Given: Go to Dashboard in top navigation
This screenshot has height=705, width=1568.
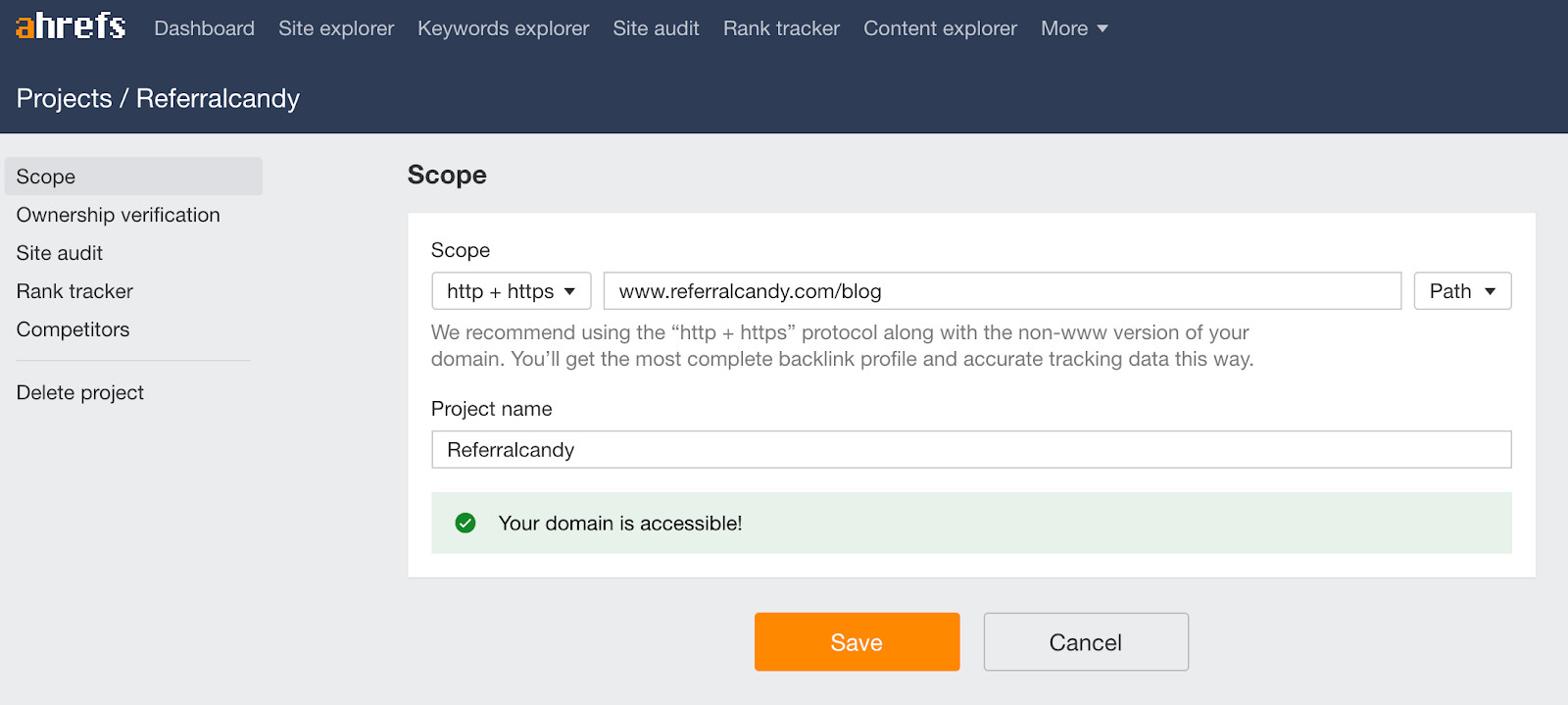Looking at the screenshot, I should coord(204,28).
